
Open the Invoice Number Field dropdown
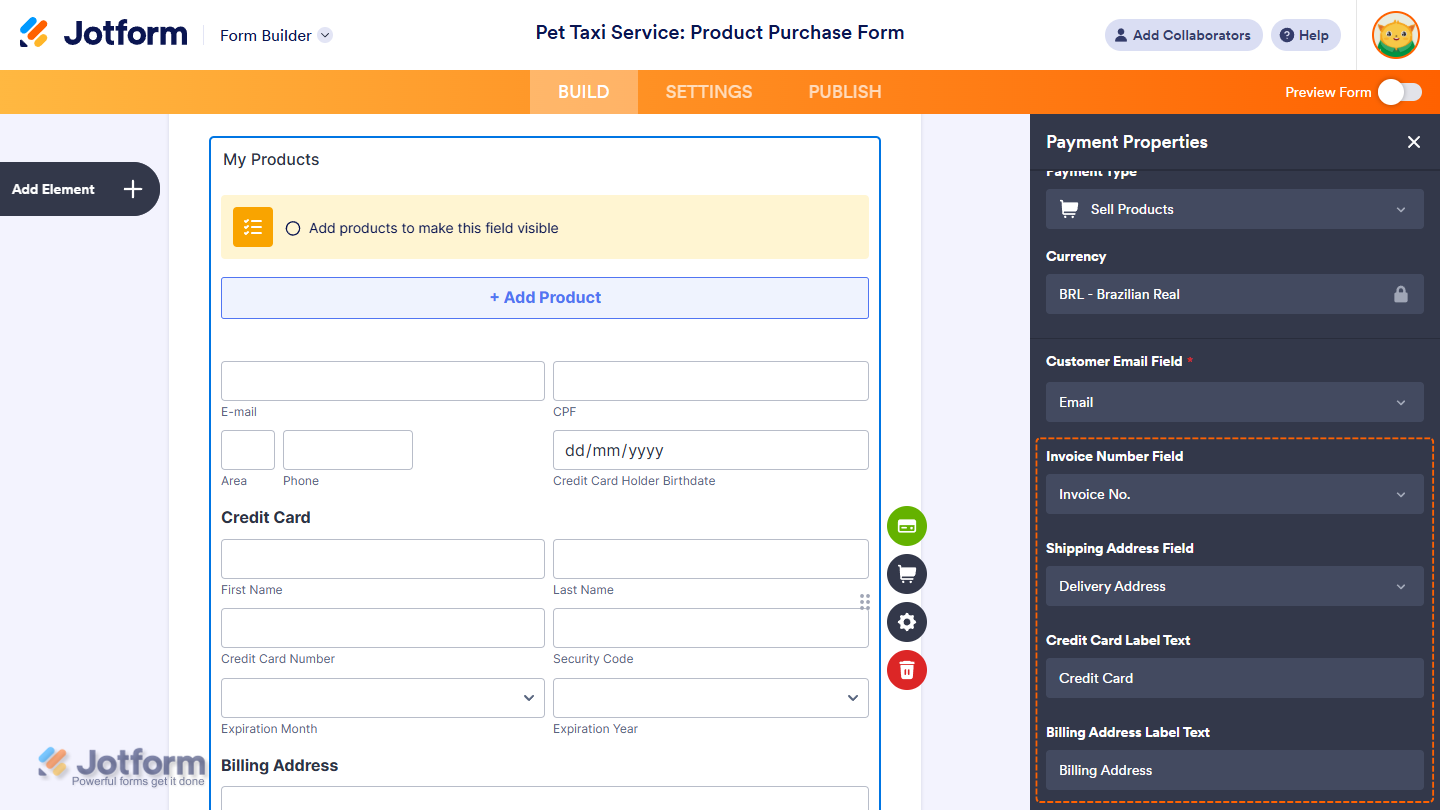(1234, 494)
